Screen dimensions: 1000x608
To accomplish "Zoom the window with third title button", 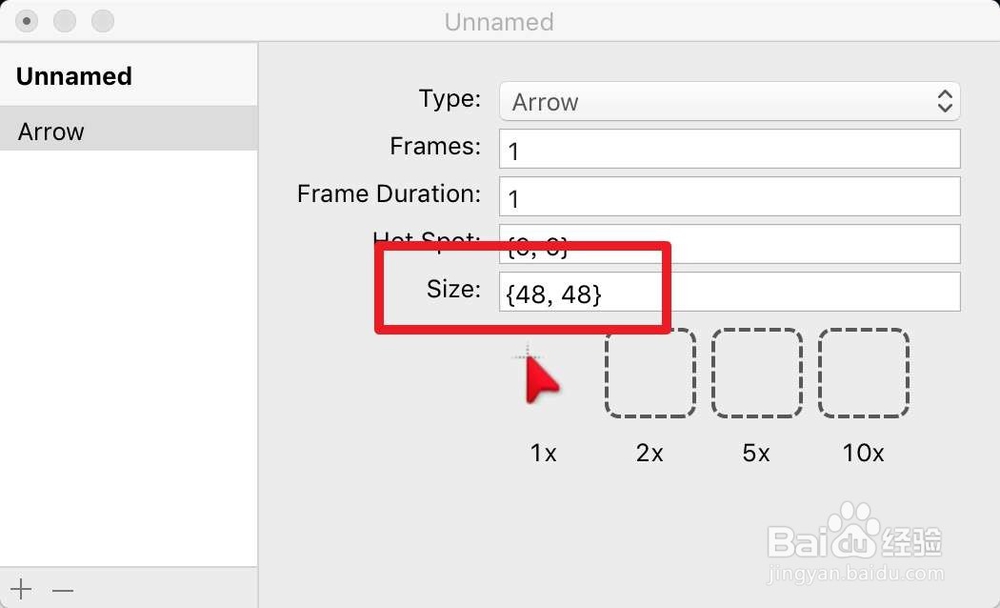I will click(x=102, y=21).
